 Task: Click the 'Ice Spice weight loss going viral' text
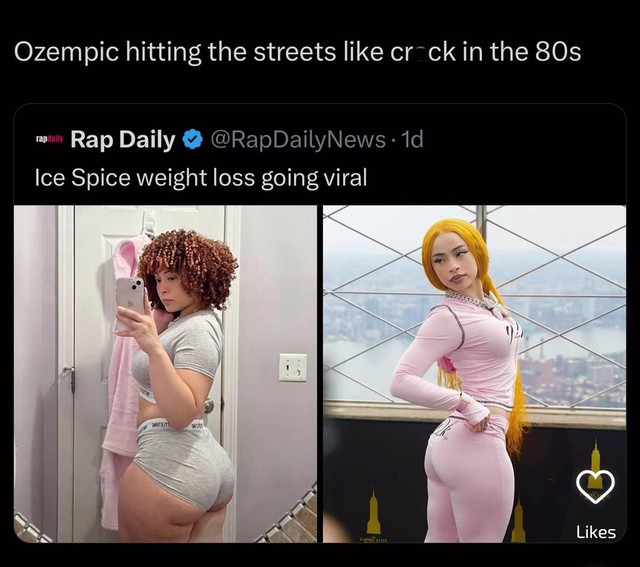click(201, 178)
